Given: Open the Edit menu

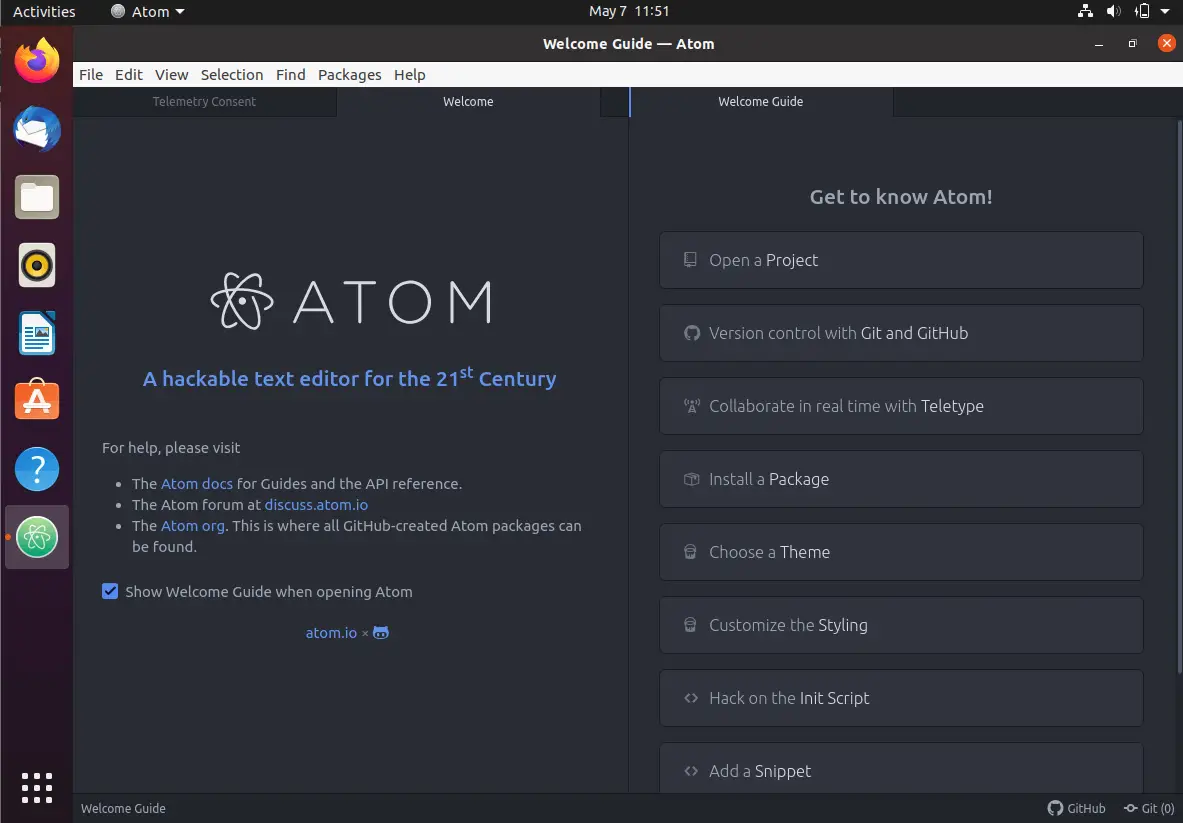Looking at the screenshot, I should (128, 75).
